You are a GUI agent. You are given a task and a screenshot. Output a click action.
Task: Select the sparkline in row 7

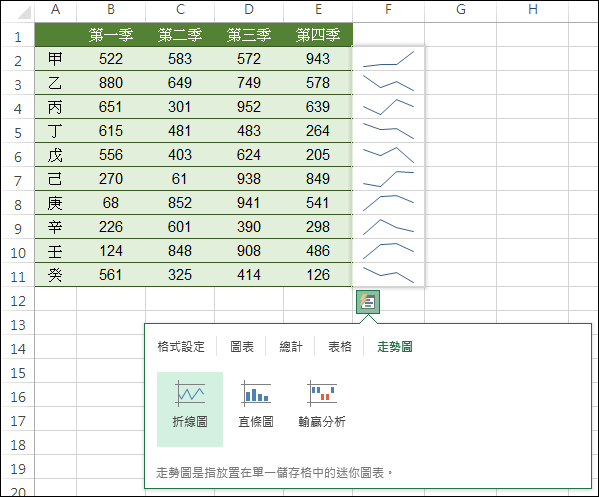(x=388, y=179)
